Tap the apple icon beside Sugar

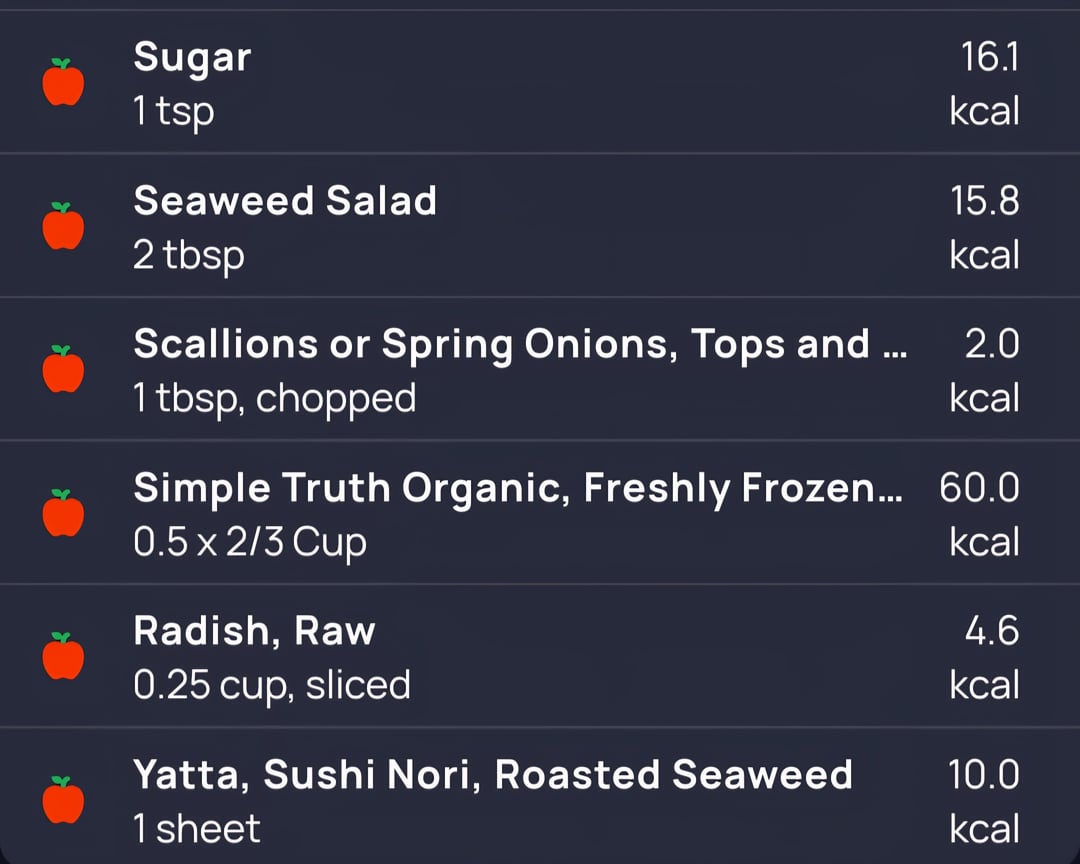click(63, 82)
